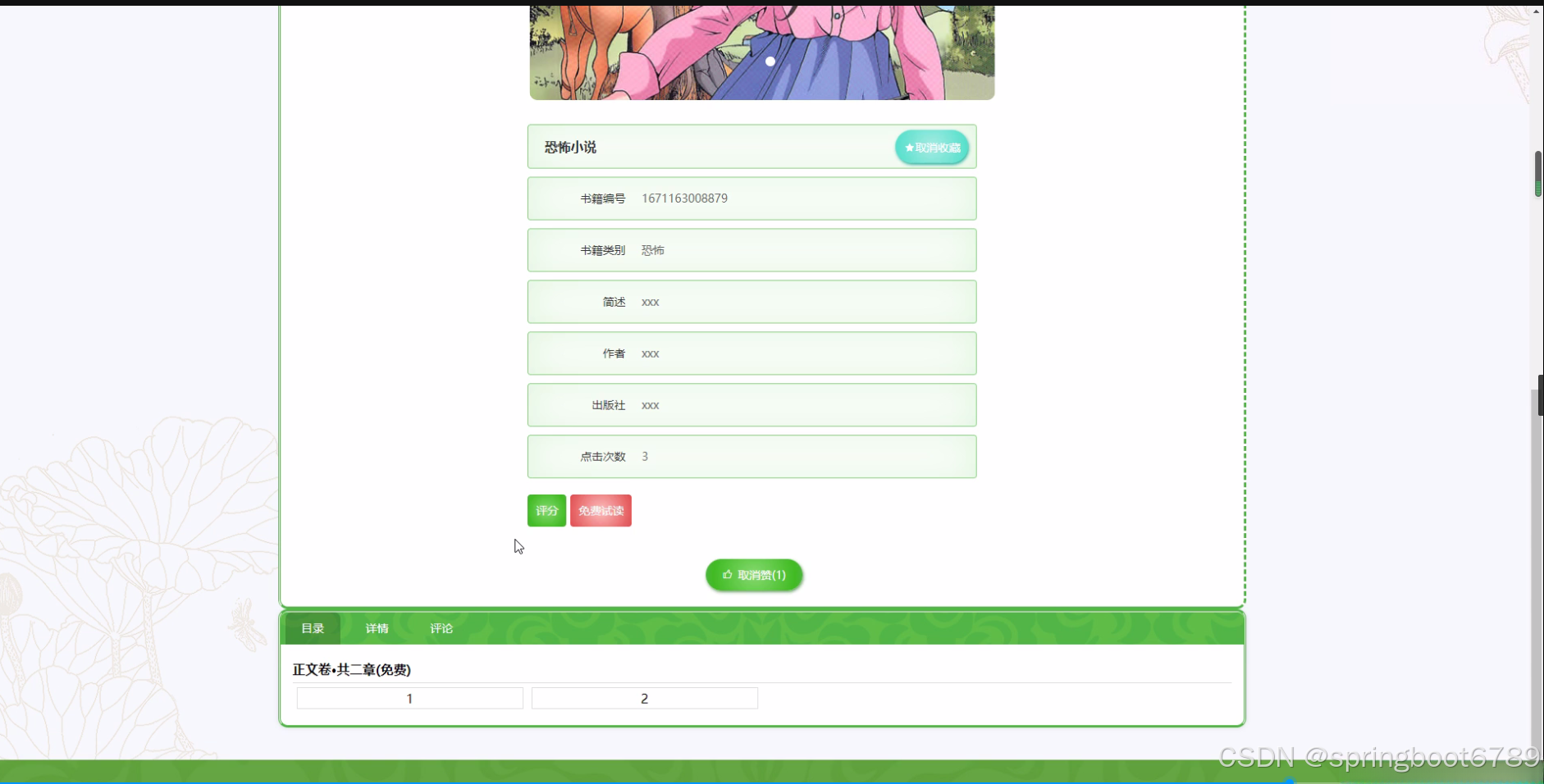Switch to the 评论 tab
The height and width of the screenshot is (784, 1544).
click(x=441, y=628)
